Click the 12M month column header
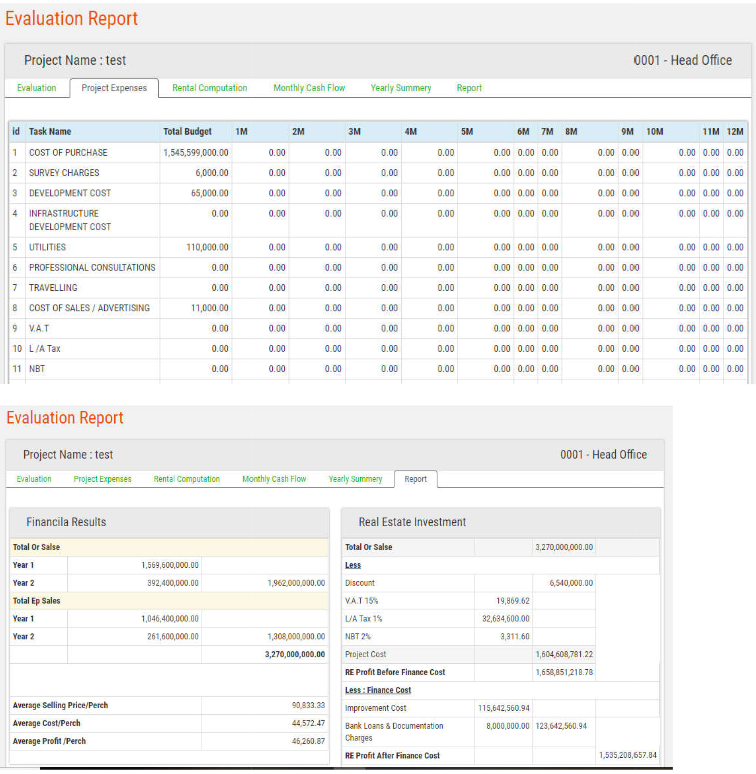The width and height of the screenshot is (756, 774). click(735, 132)
